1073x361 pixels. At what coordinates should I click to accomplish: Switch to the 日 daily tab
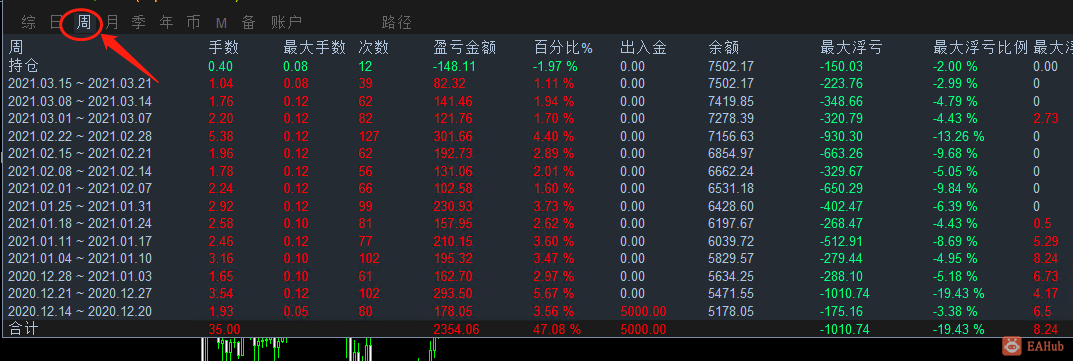(x=56, y=23)
